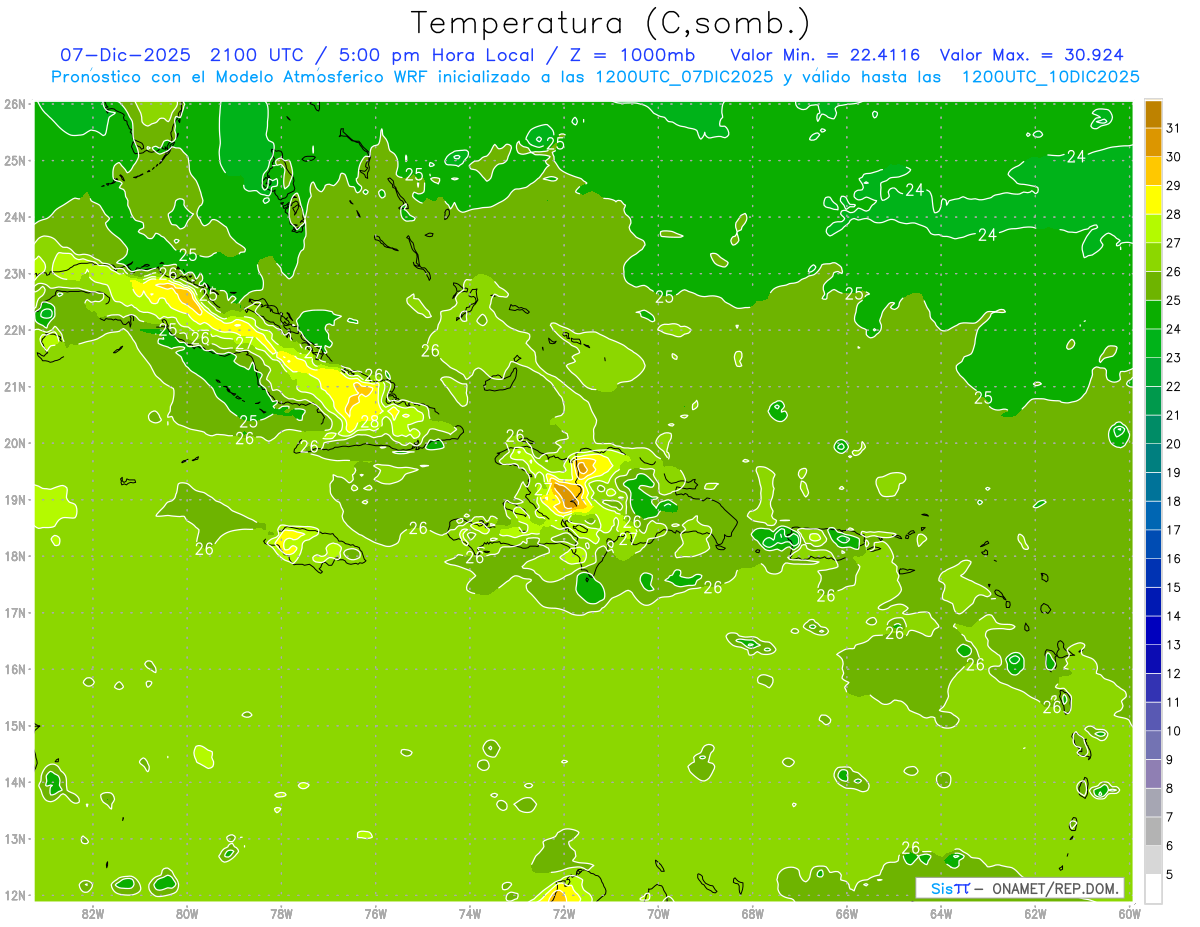Click latitude axis label '17N'
Viewport: 1200px width, 927px height.
pyautogui.click(x=15, y=612)
